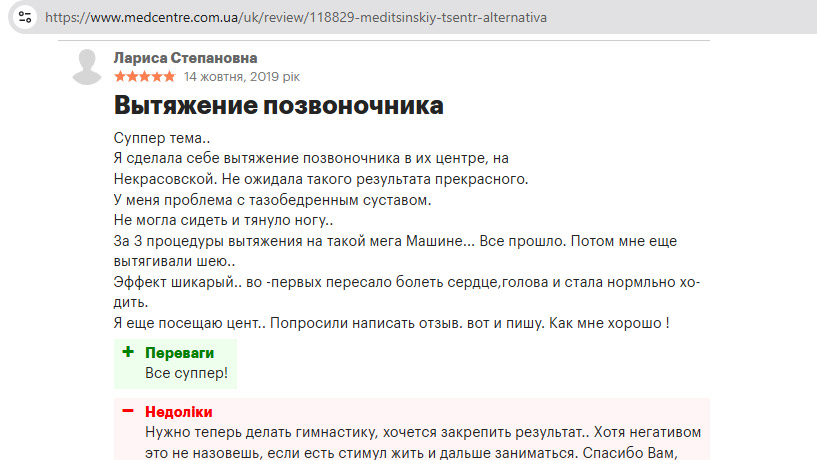The image size is (817, 460).
Task: Click the opening line Суппер тема..
Action: coord(162,138)
